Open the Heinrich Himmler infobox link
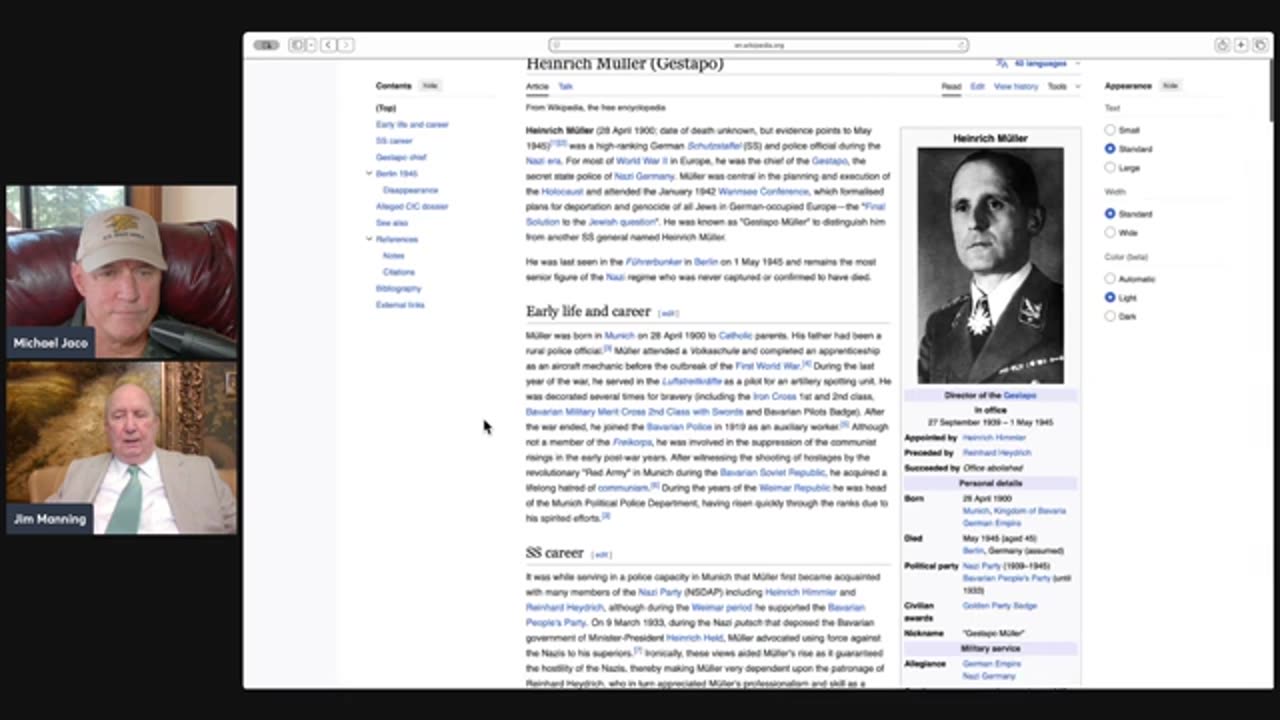Image resolution: width=1280 pixels, height=720 pixels. point(995,438)
